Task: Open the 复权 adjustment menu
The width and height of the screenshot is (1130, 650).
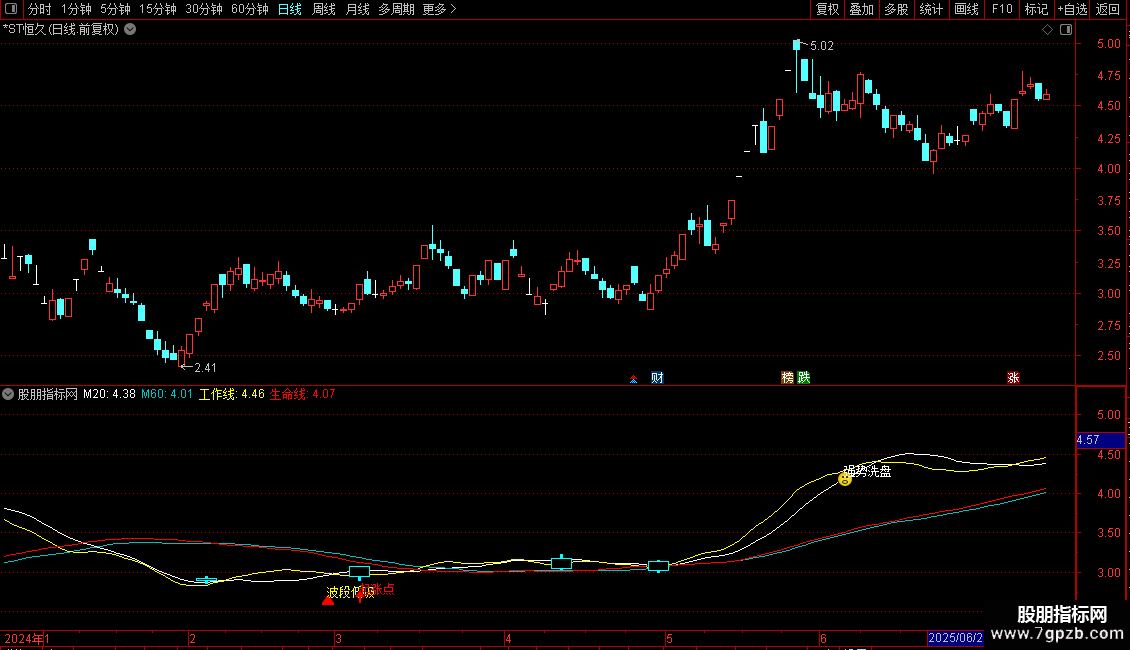Action: pos(827,9)
